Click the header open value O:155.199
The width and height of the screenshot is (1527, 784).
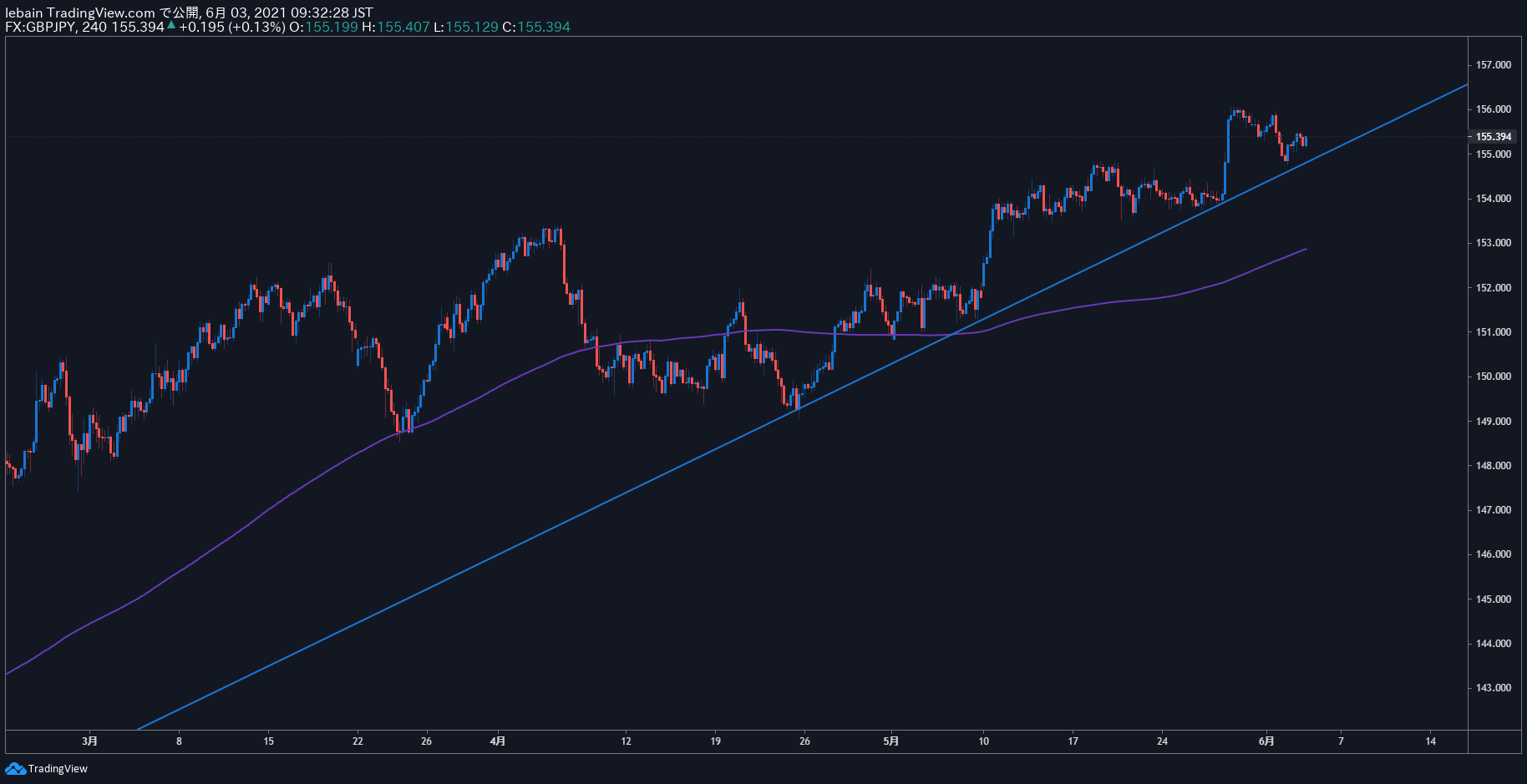click(x=323, y=27)
